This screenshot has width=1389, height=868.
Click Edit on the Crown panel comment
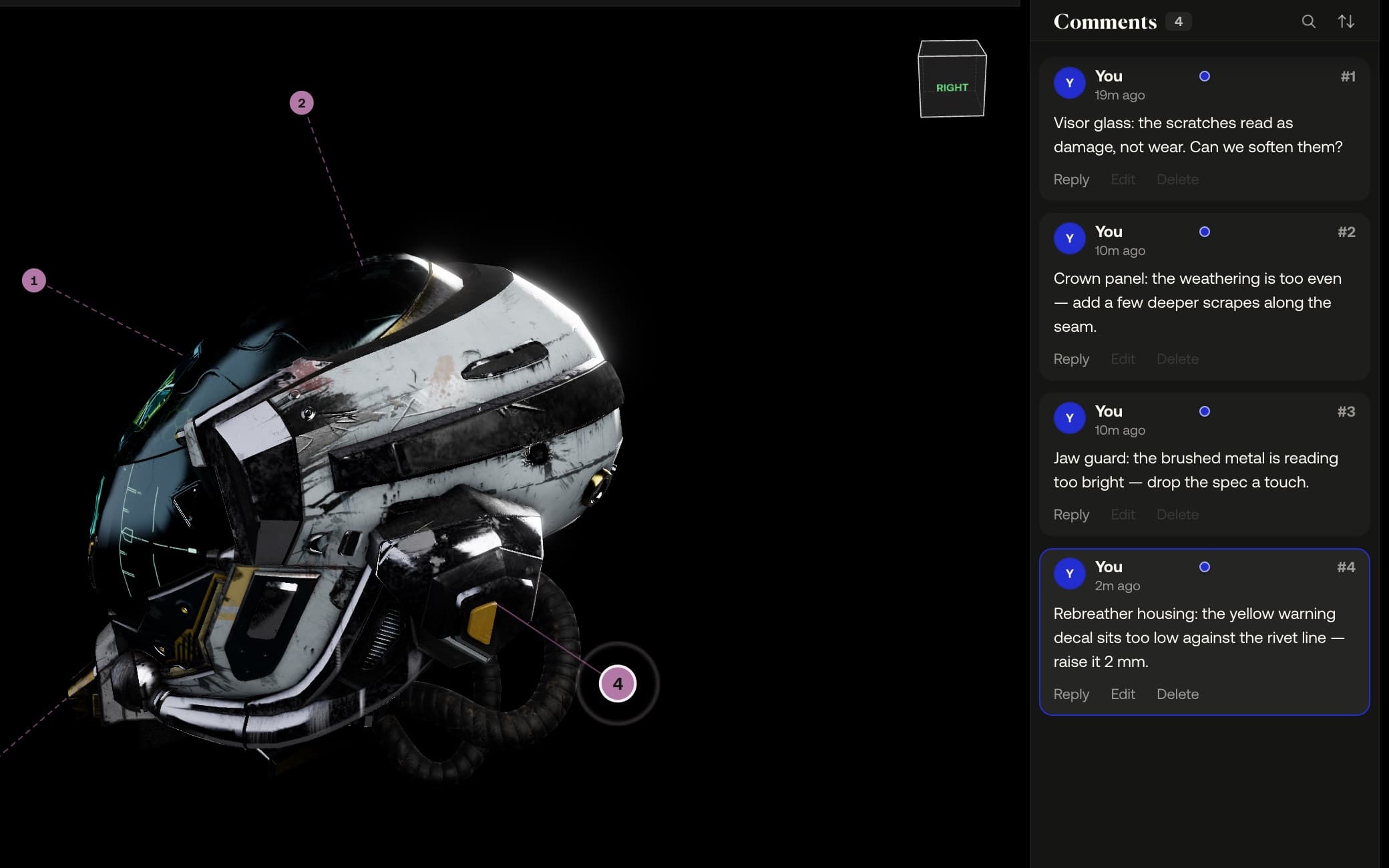pyautogui.click(x=1123, y=359)
